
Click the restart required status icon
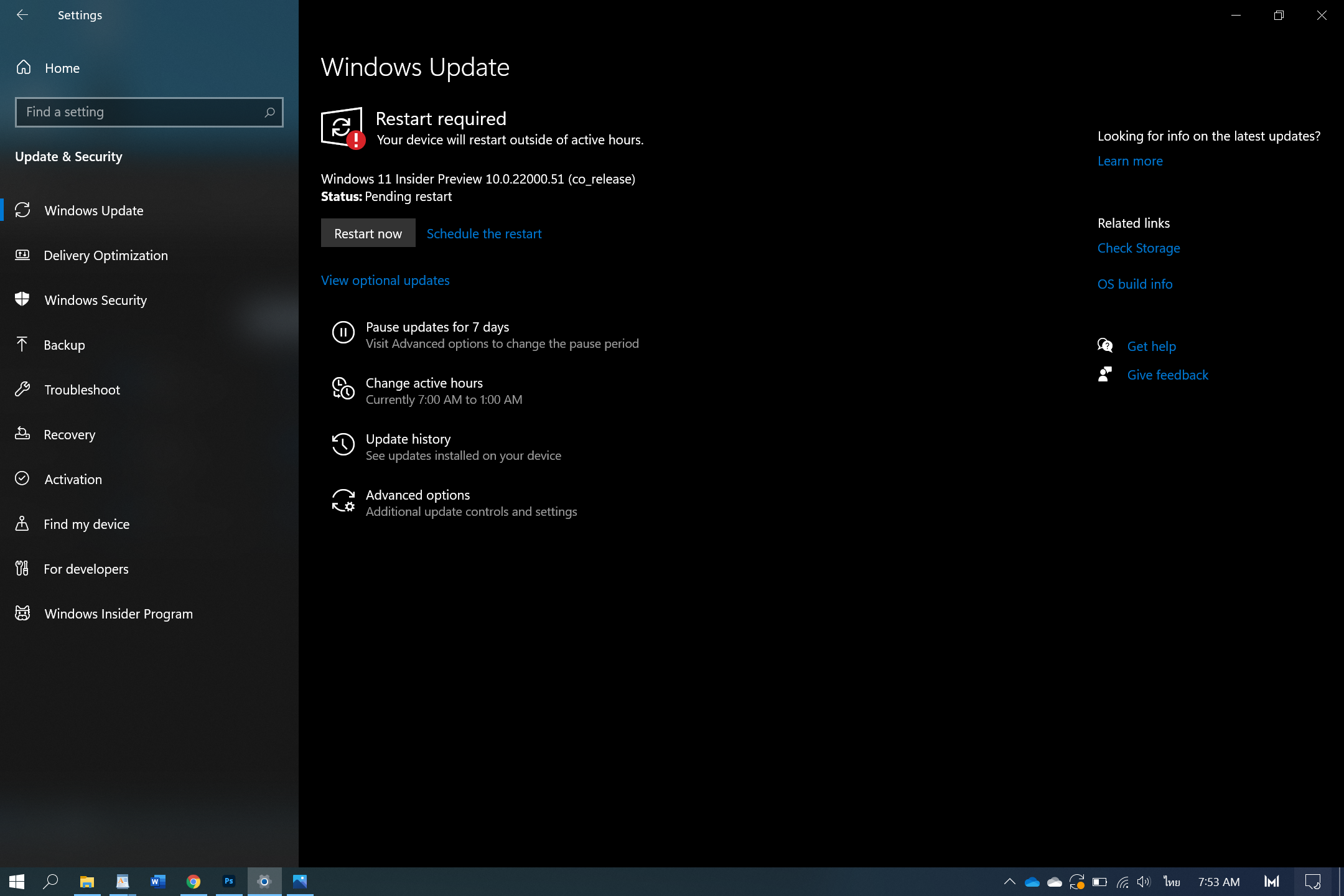tap(342, 128)
